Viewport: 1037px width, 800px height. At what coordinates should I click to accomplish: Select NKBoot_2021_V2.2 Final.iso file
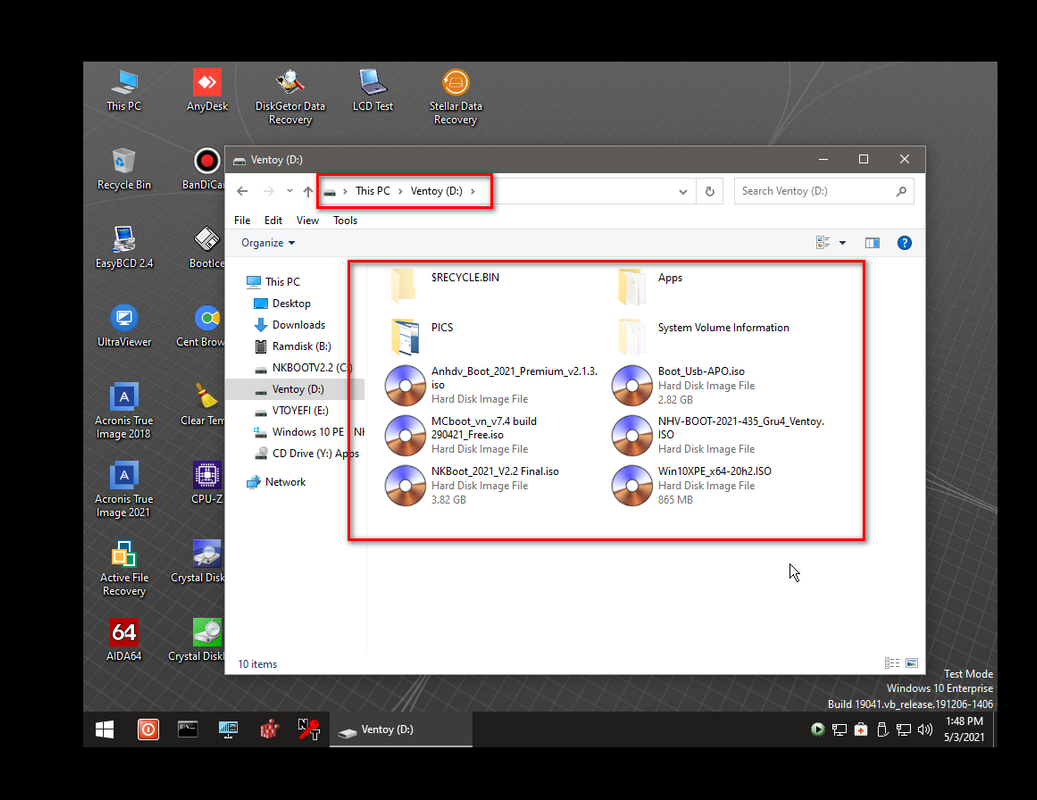tap(472, 485)
